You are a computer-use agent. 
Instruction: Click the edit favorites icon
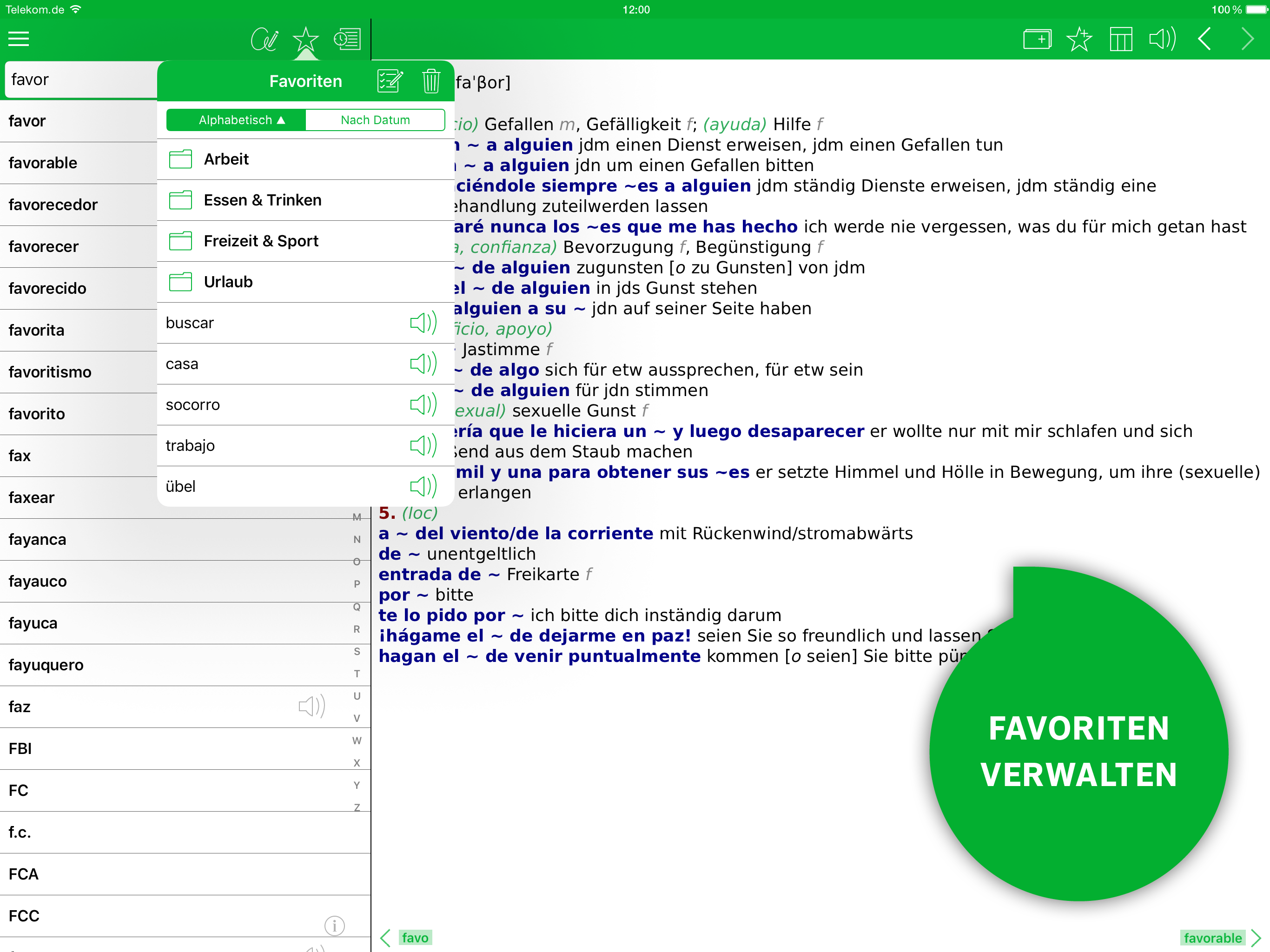pyautogui.click(x=390, y=81)
